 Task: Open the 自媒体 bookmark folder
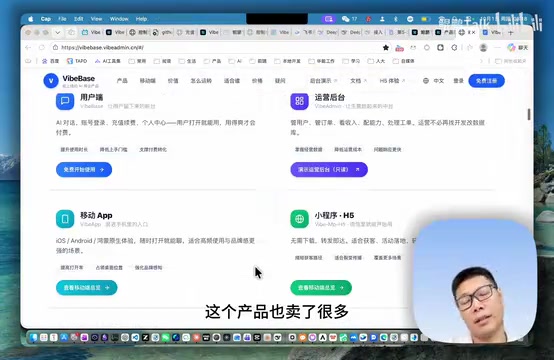(x=404, y=61)
